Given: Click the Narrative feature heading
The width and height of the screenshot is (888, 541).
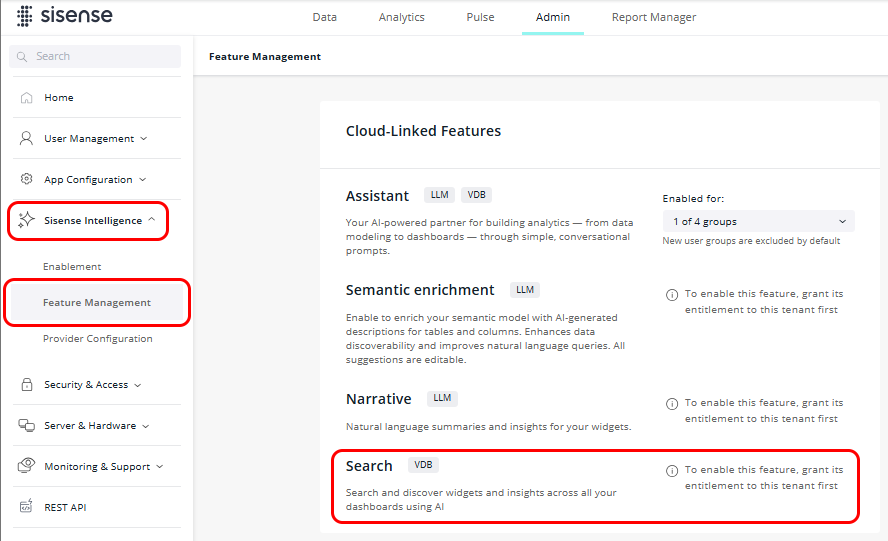Looking at the screenshot, I should [x=378, y=399].
